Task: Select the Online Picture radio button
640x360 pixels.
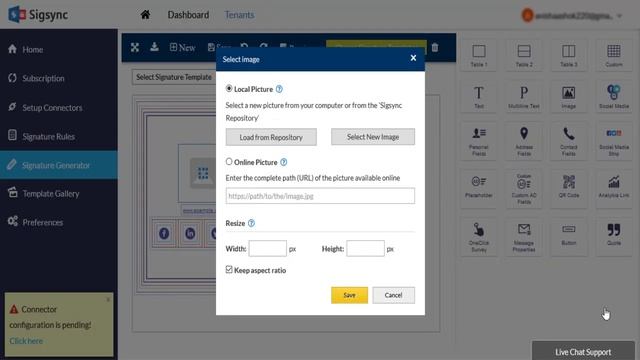Action: [x=229, y=162]
